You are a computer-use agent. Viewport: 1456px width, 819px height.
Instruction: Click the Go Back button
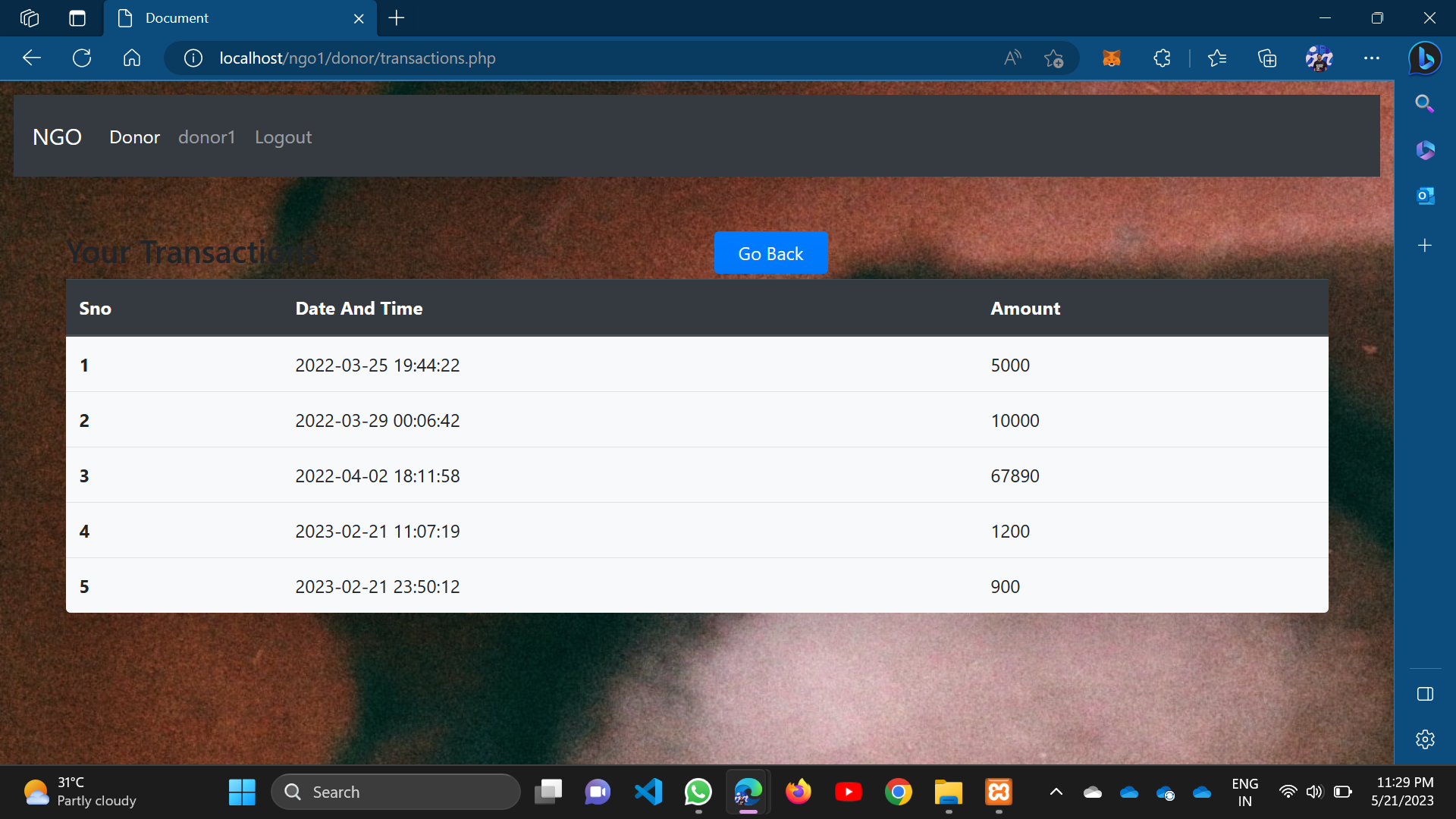point(770,253)
